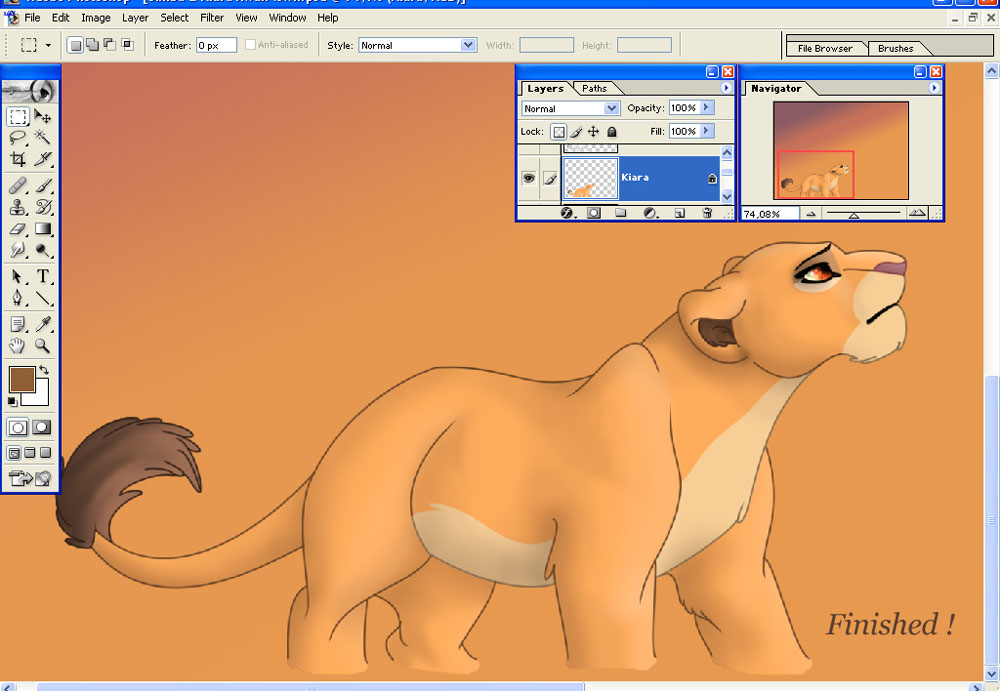Create a new layer from Layers panel
1000x691 pixels.
coord(680,213)
